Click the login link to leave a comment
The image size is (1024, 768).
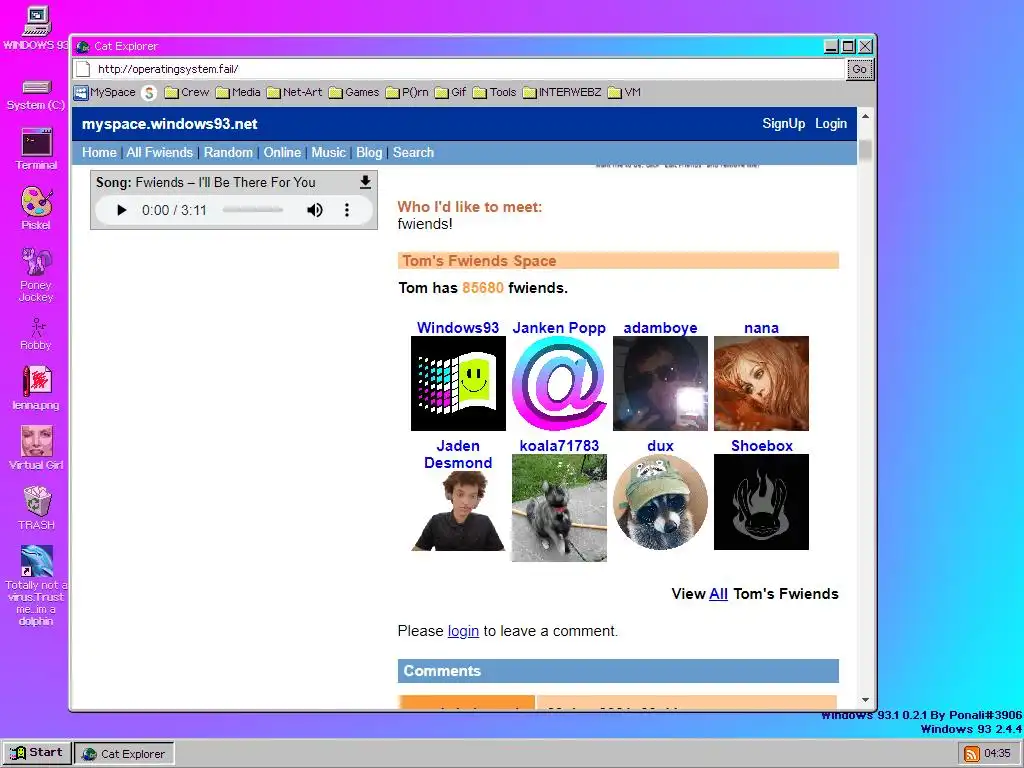tap(463, 631)
